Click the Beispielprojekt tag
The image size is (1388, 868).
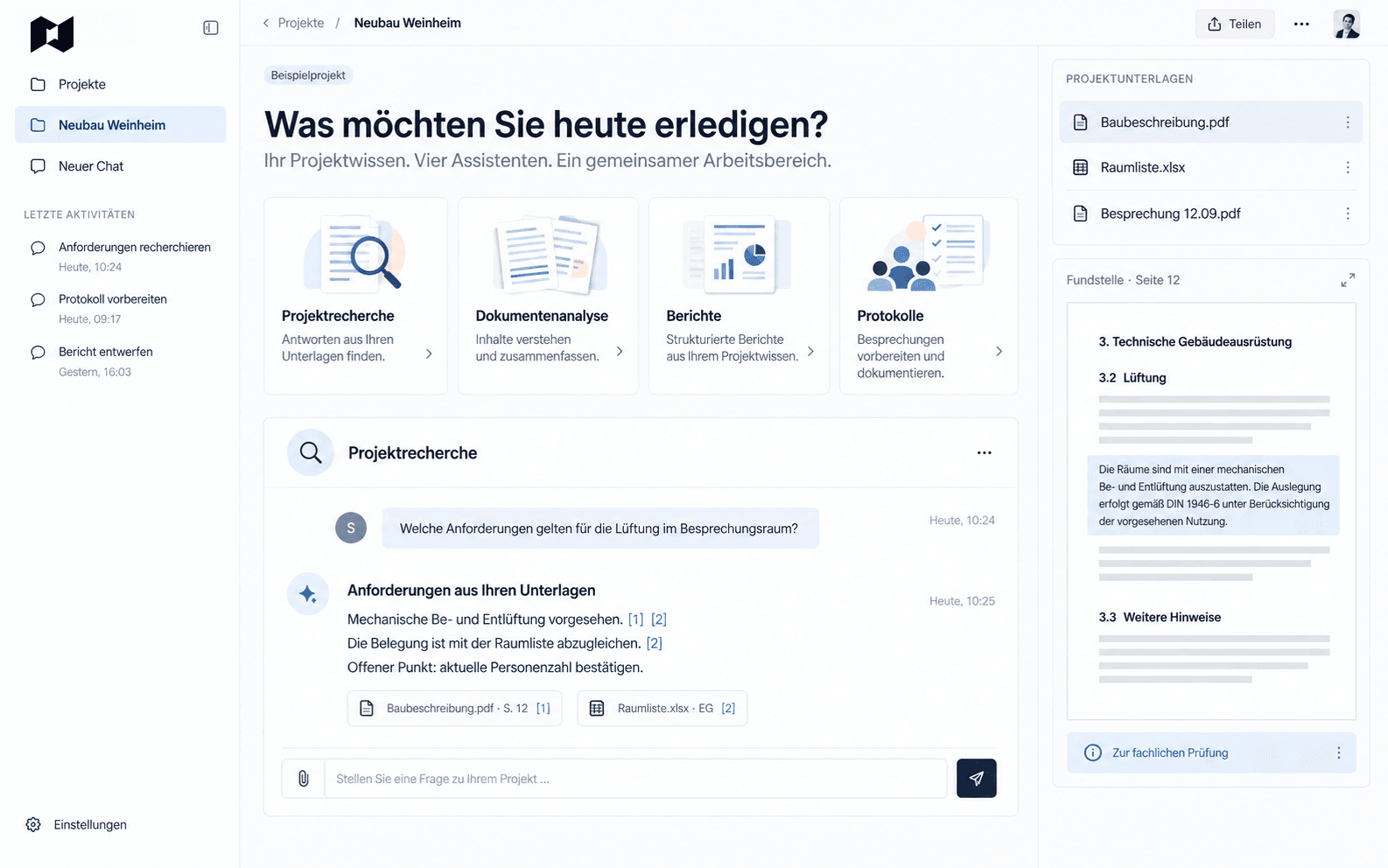(x=308, y=75)
